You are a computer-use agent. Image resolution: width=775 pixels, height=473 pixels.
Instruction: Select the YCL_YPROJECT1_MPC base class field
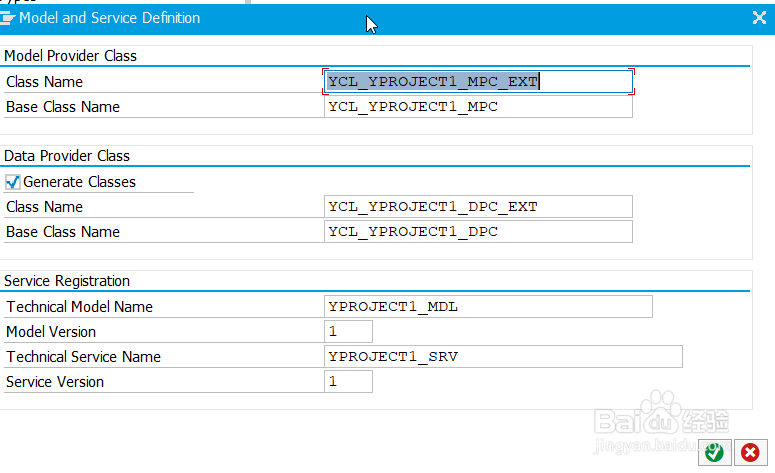(478, 107)
